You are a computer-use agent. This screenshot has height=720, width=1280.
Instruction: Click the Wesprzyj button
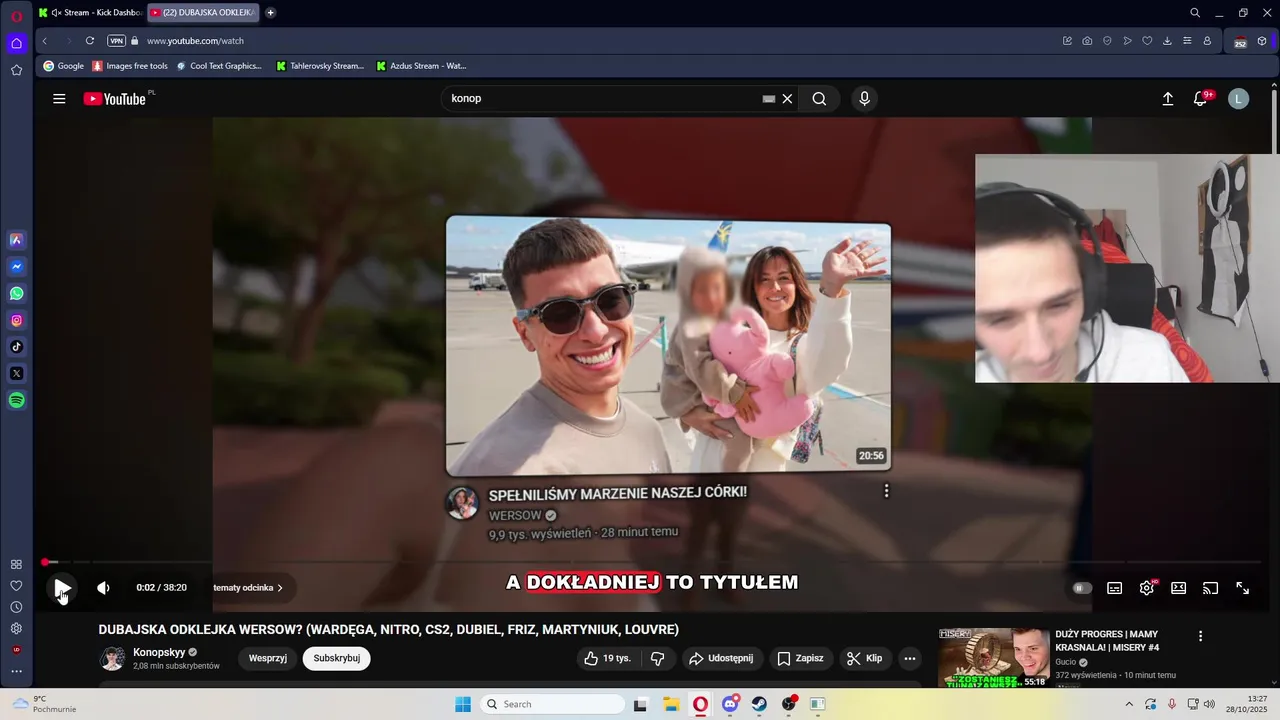coord(268,658)
